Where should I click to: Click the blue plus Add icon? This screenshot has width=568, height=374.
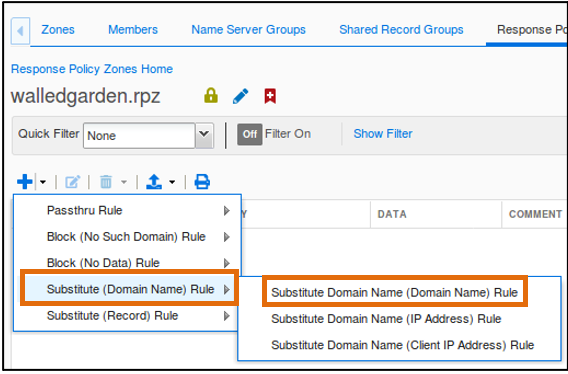pyautogui.click(x=25, y=182)
